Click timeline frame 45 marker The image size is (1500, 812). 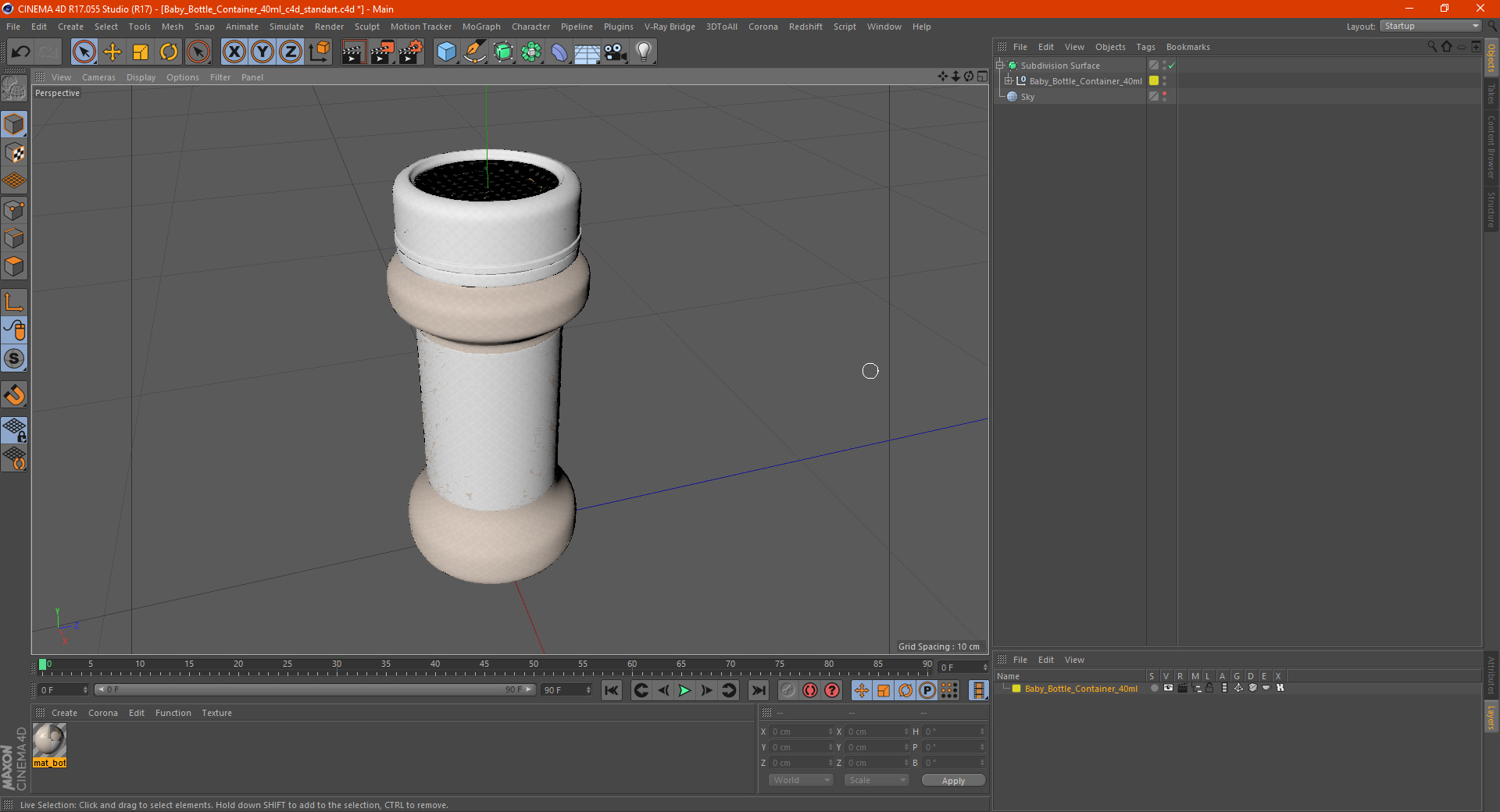tap(484, 664)
